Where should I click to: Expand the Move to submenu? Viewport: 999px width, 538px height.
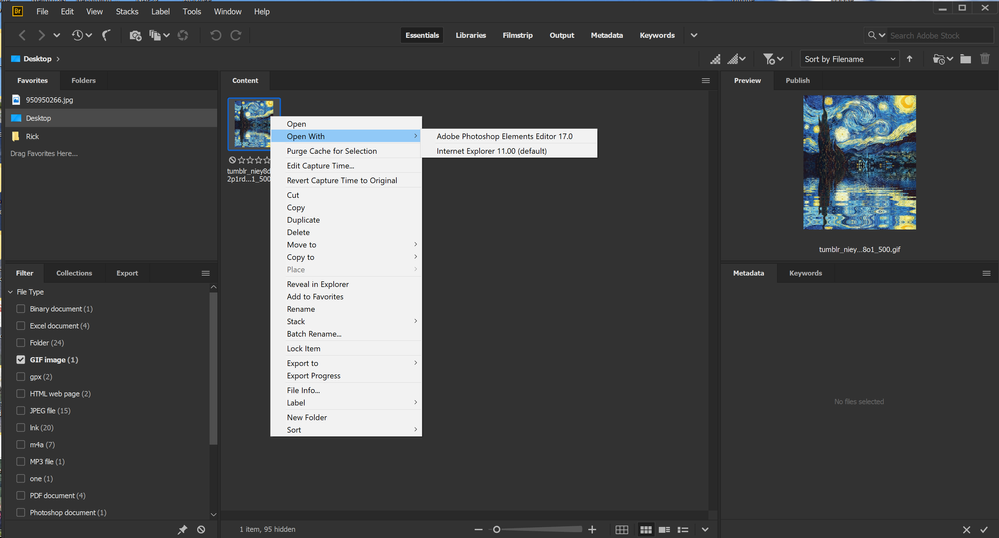tap(346, 245)
